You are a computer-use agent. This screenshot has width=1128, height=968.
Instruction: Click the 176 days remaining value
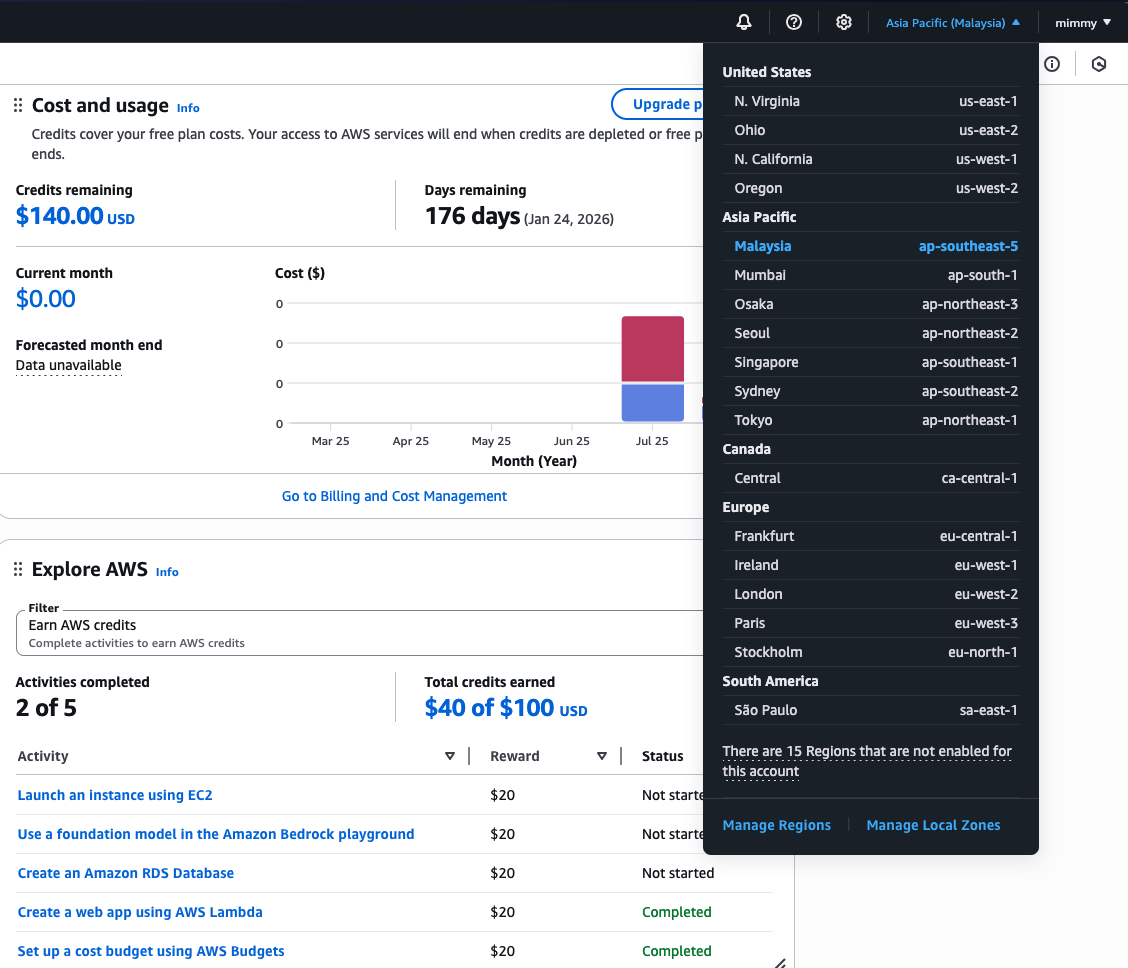[x=472, y=216]
